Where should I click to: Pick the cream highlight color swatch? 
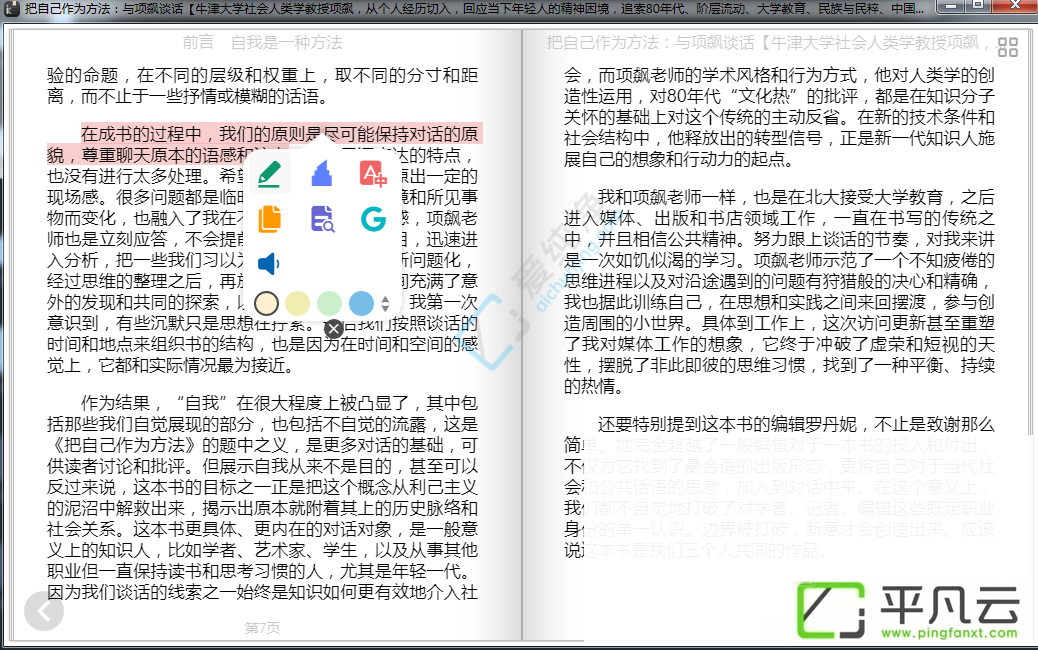click(266, 304)
